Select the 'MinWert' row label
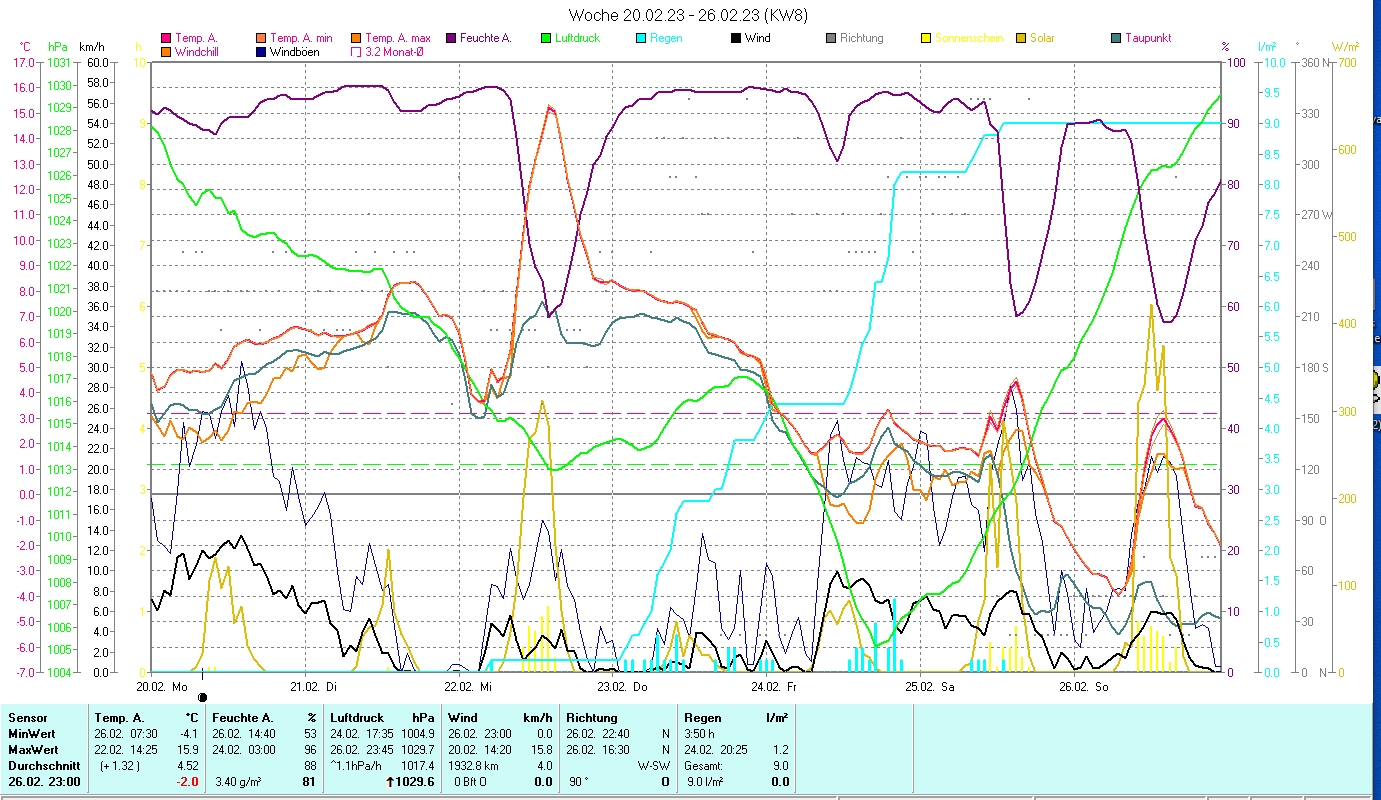Image resolution: width=1381 pixels, height=800 pixels. 31,733
